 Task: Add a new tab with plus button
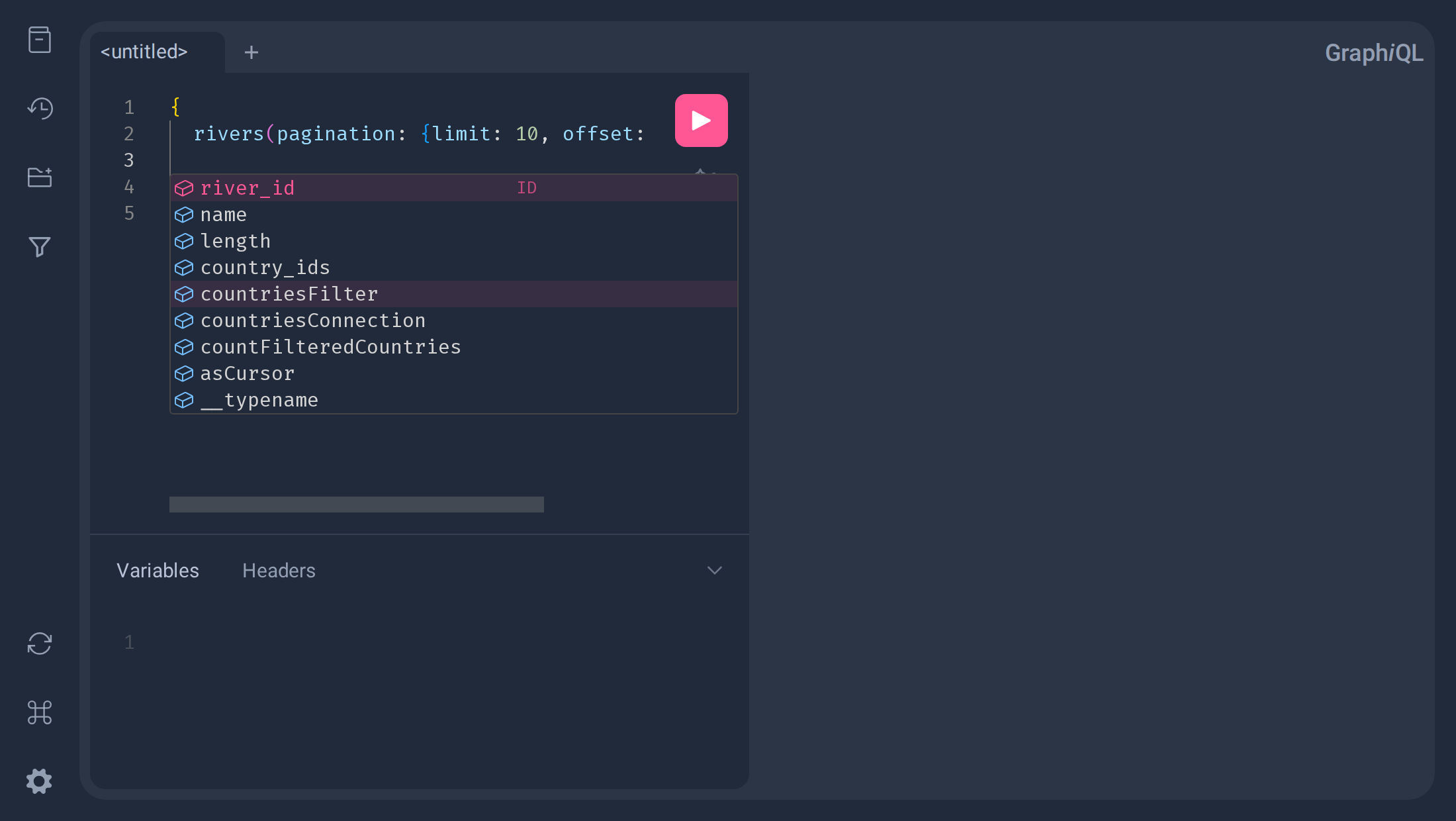click(251, 52)
